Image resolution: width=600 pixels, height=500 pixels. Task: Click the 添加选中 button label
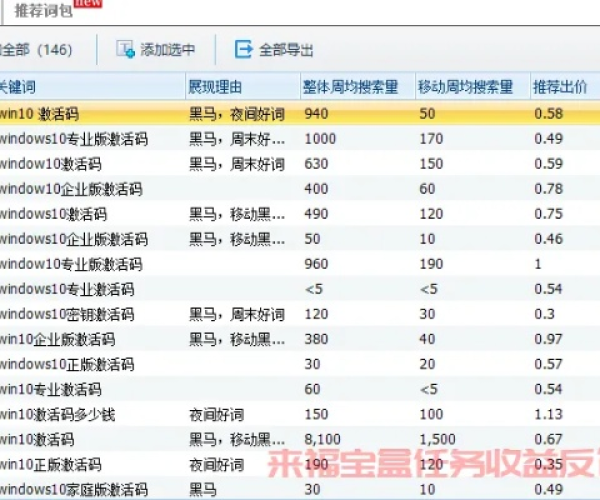click(x=167, y=50)
